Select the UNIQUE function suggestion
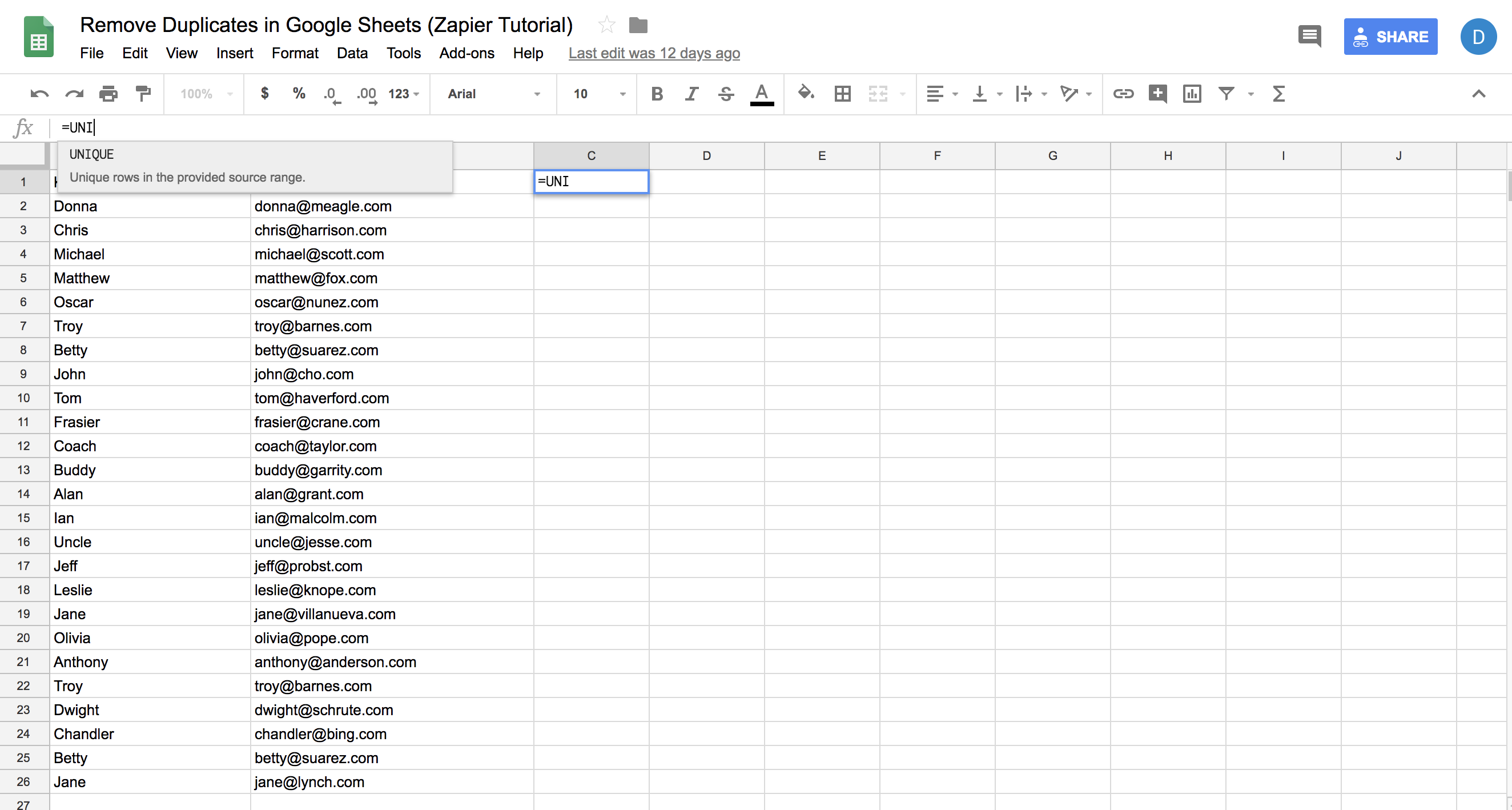This screenshot has width=1512, height=810. click(x=255, y=166)
